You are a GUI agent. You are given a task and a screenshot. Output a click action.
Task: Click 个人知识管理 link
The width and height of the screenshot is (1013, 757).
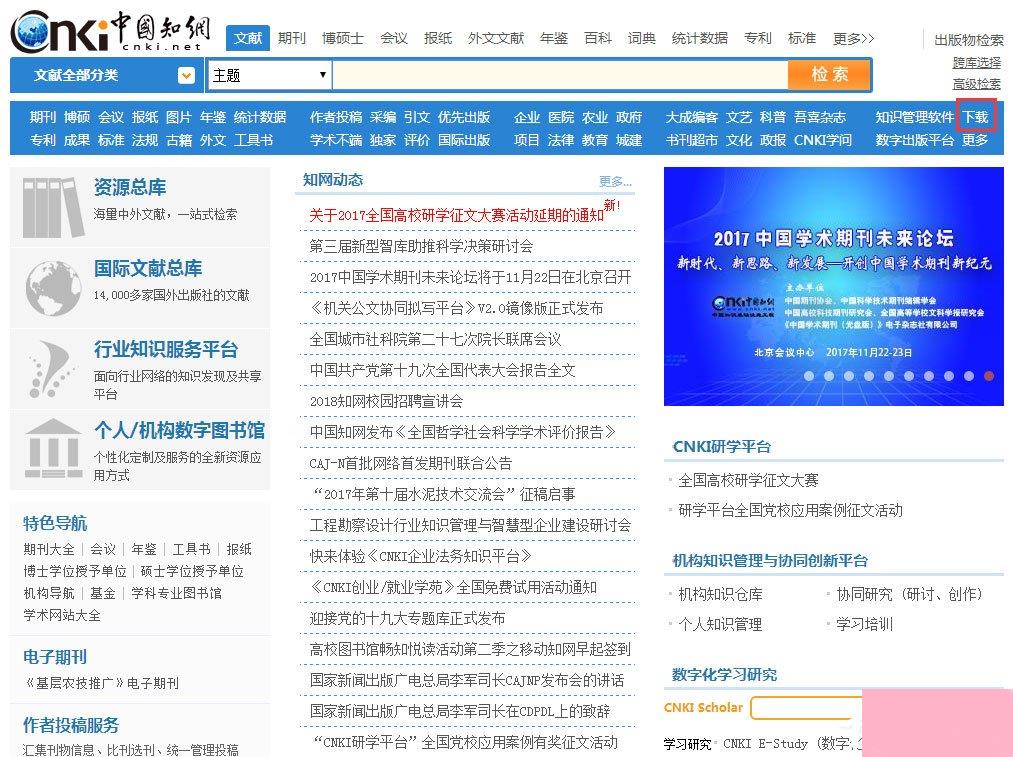[x=720, y=624]
